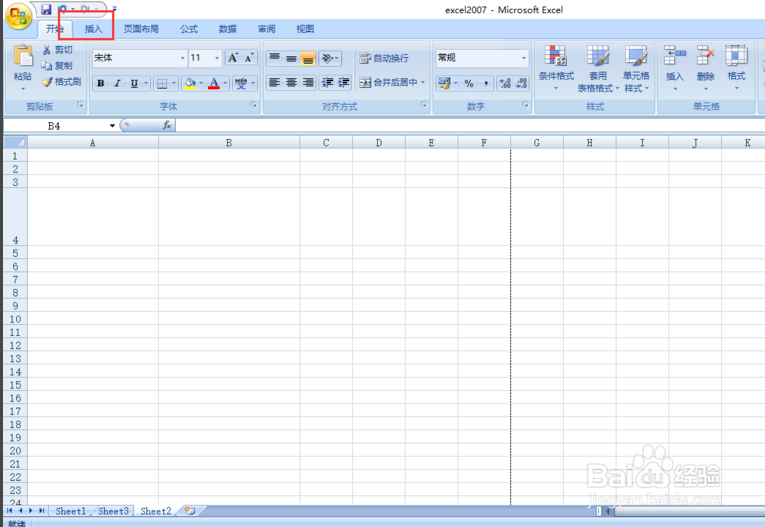Click the Office button
Viewport: 765px width, 527px height.
click(18, 17)
